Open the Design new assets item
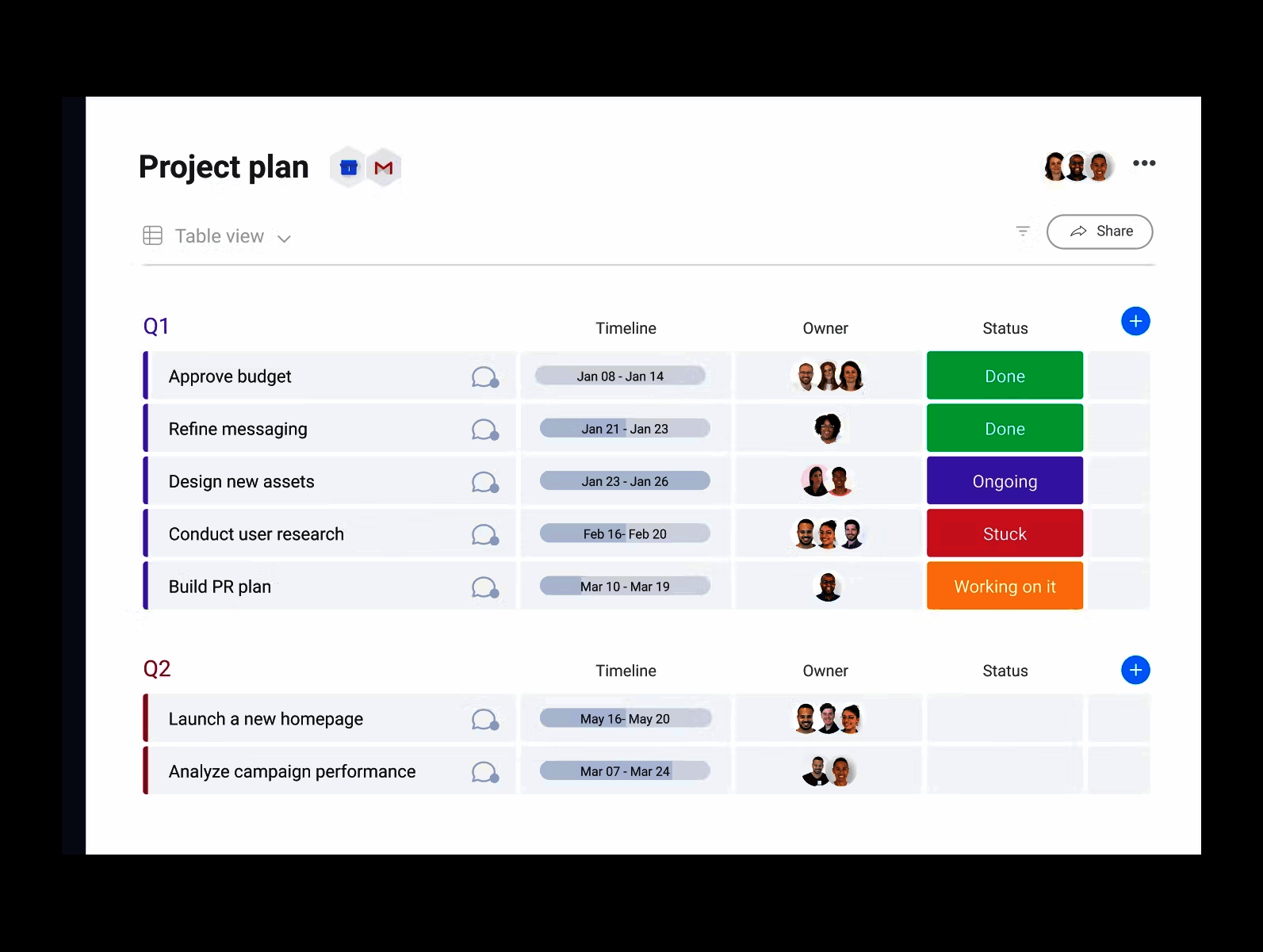This screenshot has height=952, width=1263. pyautogui.click(x=242, y=482)
